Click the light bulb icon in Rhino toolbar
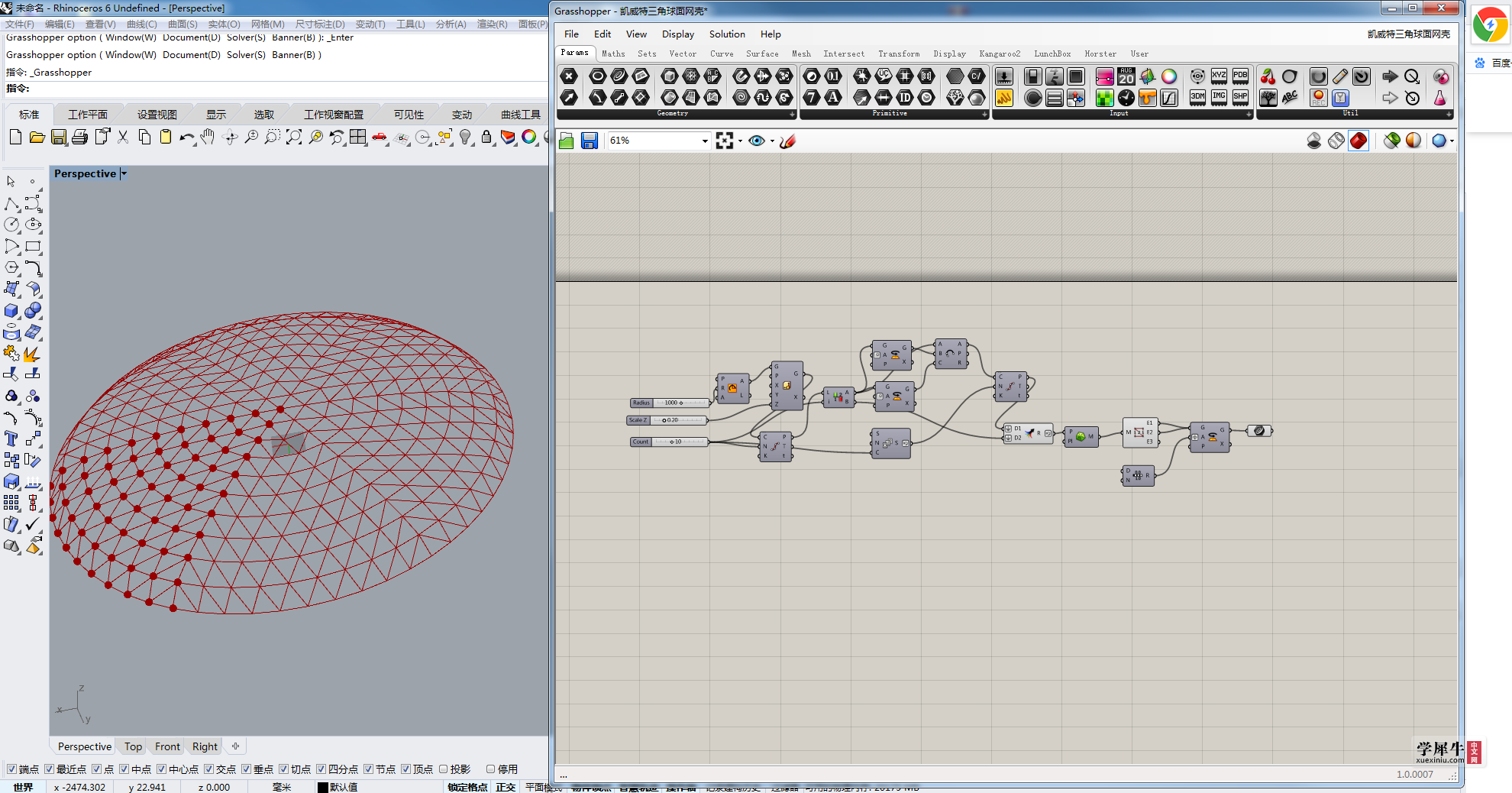The height and width of the screenshot is (793, 1512). [x=465, y=137]
